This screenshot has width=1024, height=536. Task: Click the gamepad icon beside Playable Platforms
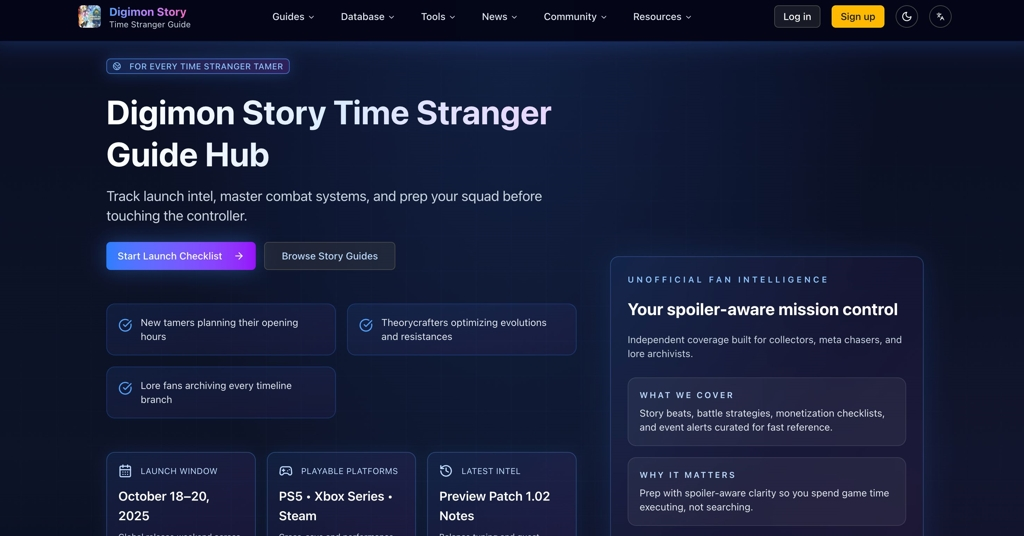[286, 471]
